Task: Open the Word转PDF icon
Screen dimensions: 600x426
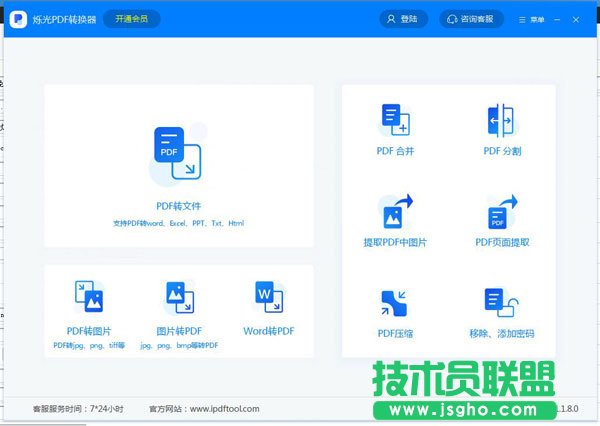Action: 269,297
